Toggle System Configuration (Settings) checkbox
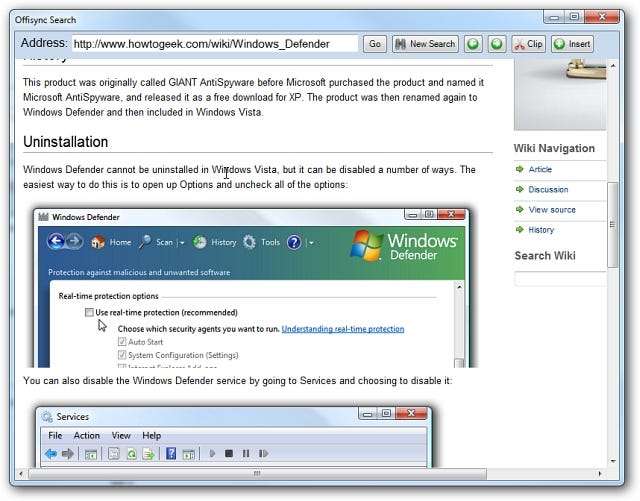 [122, 355]
